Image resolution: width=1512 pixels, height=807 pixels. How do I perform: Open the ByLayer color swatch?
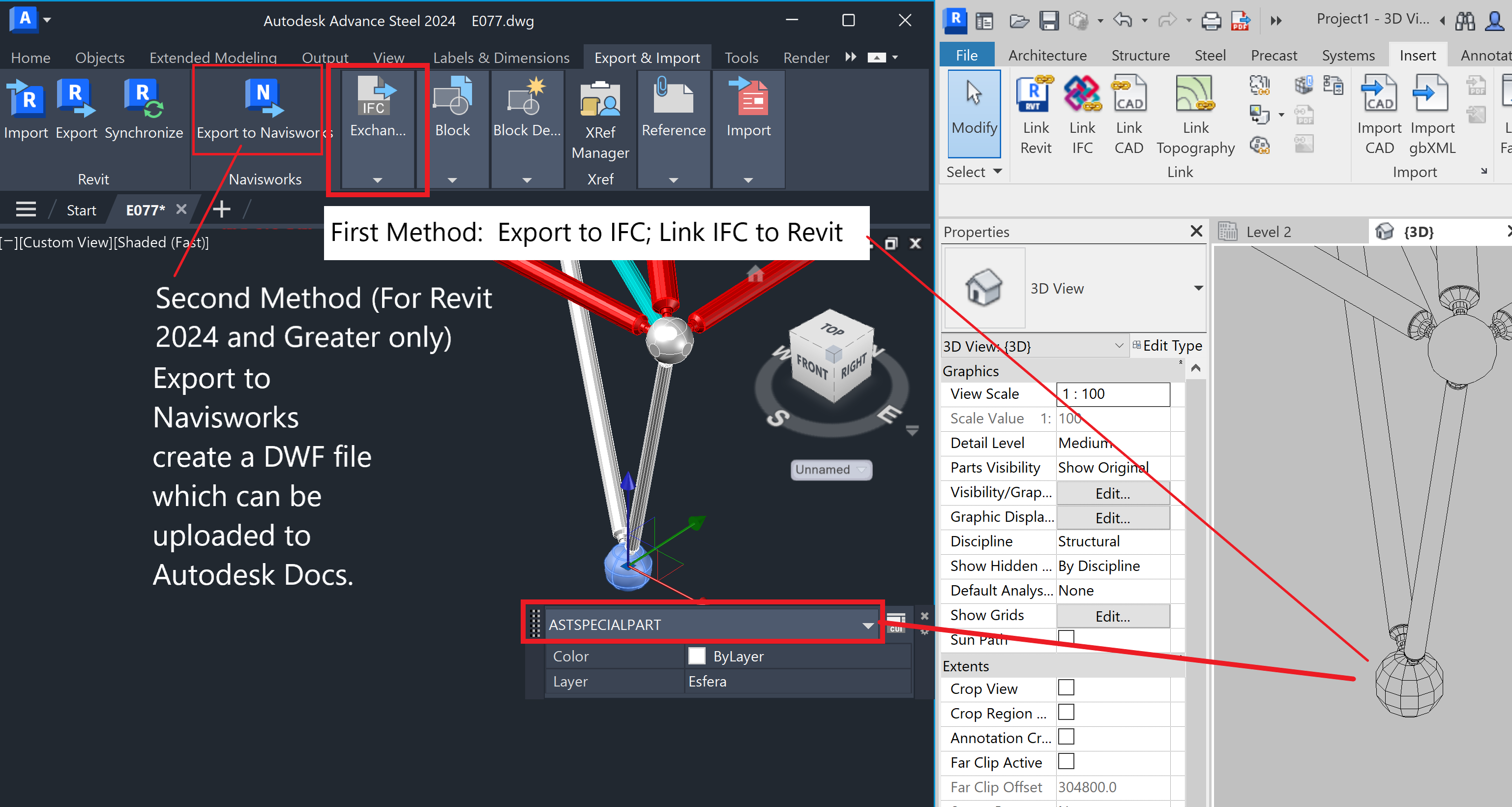[697, 656]
